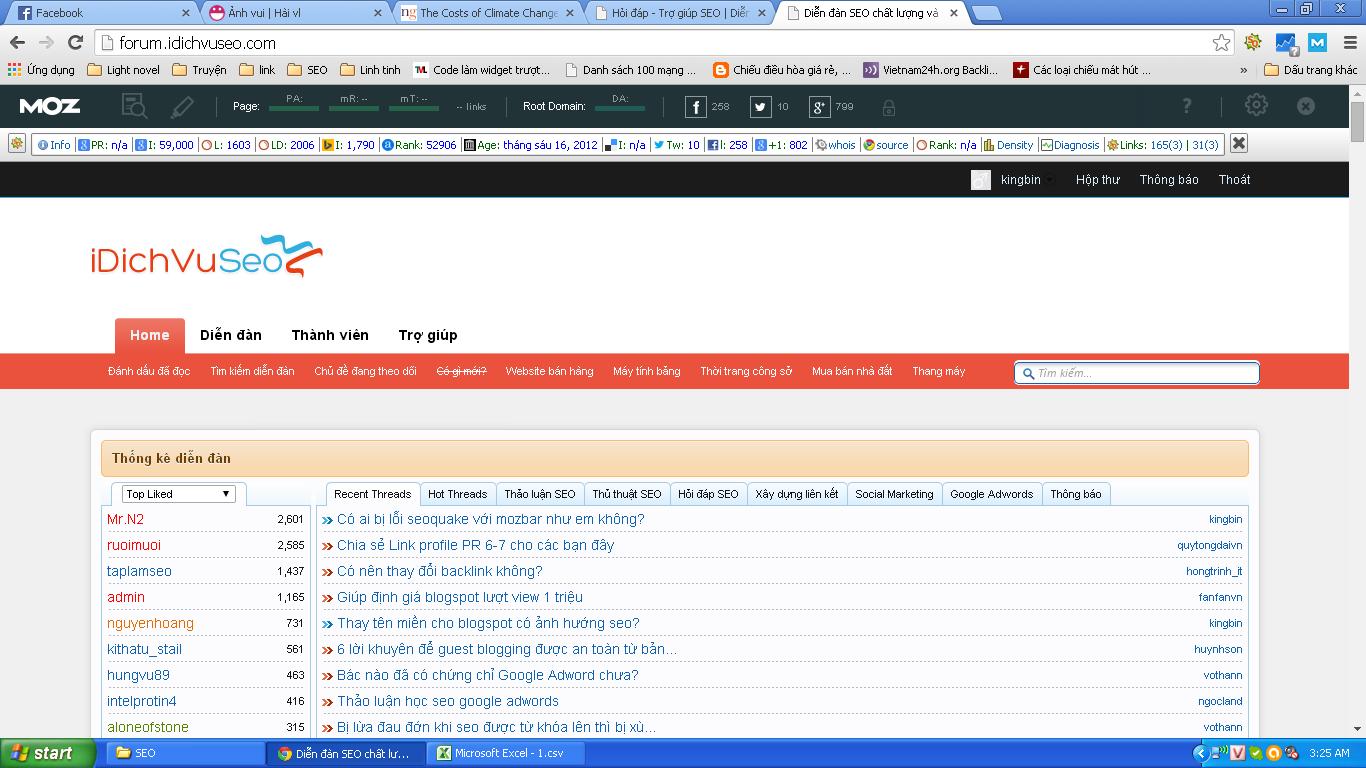Open the Top Liked dropdown
Image resolution: width=1366 pixels, height=768 pixels.
pyautogui.click(x=178, y=494)
